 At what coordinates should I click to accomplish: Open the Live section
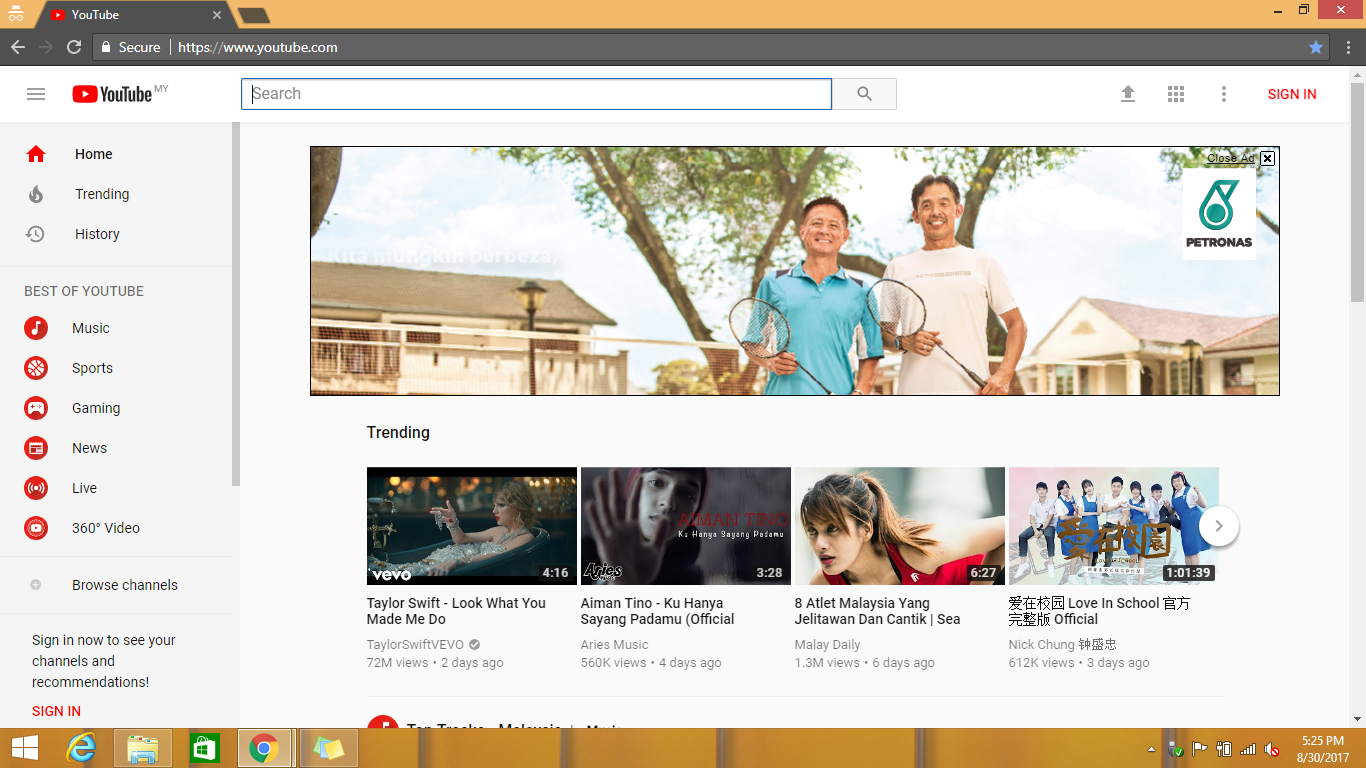(x=84, y=488)
